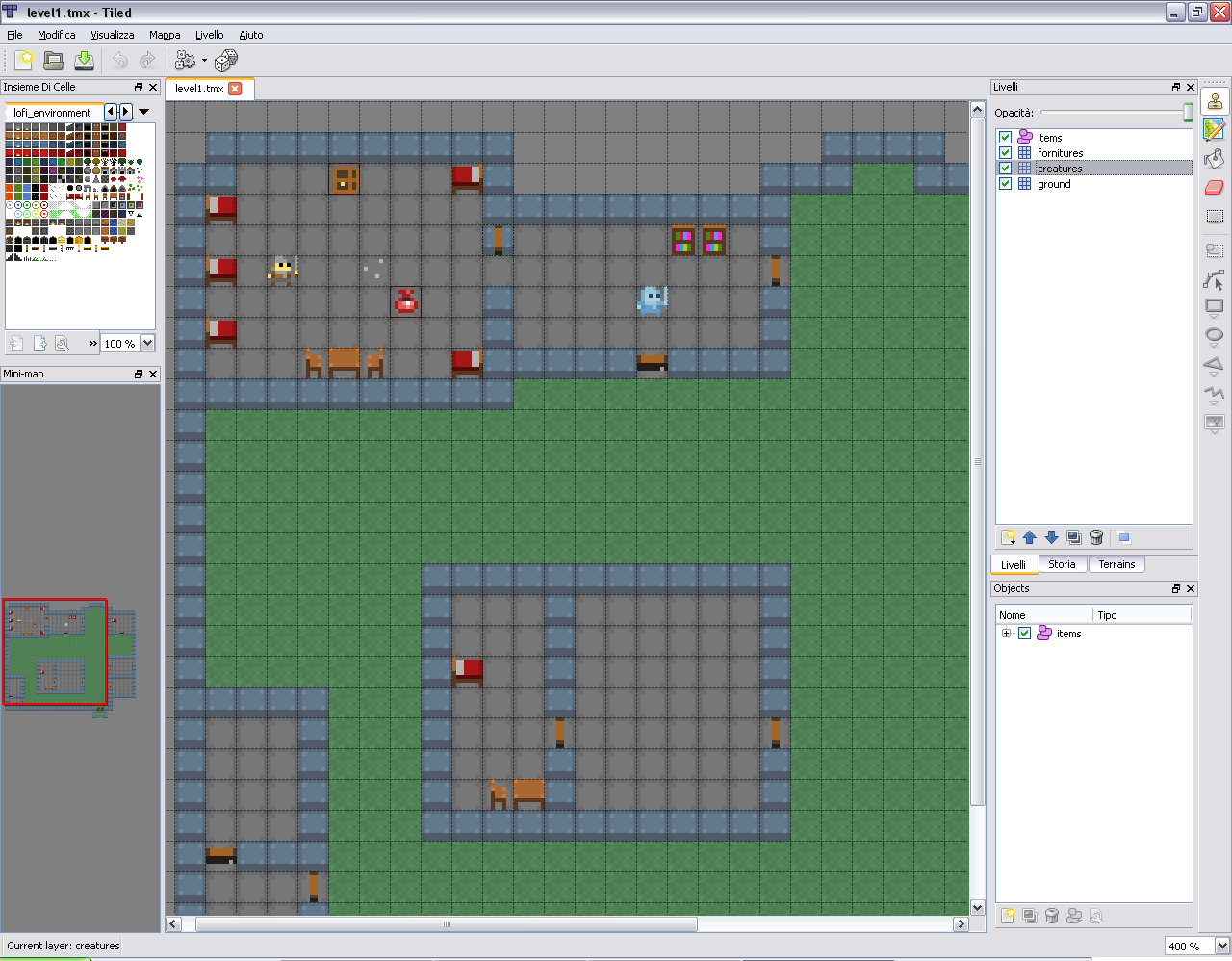Select the Insert Tile object tool
The image size is (1232, 961).
(x=1215, y=423)
